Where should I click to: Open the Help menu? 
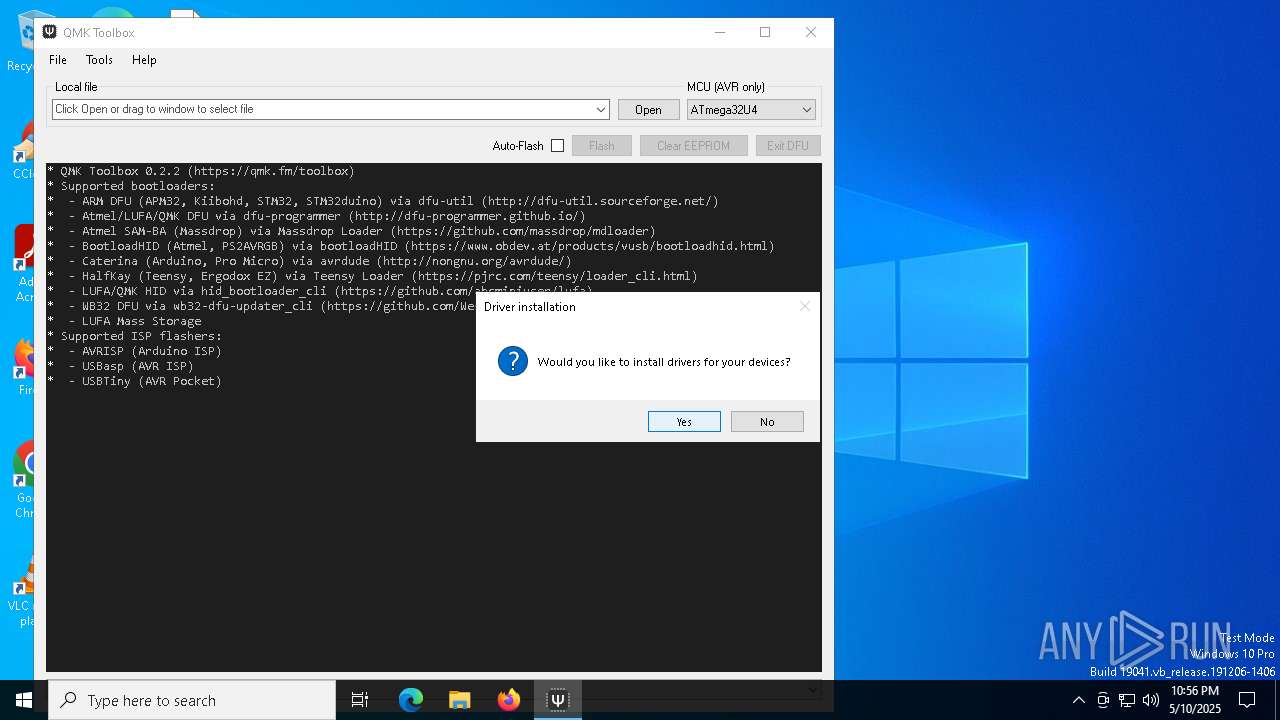pyautogui.click(x=144, y=60)
